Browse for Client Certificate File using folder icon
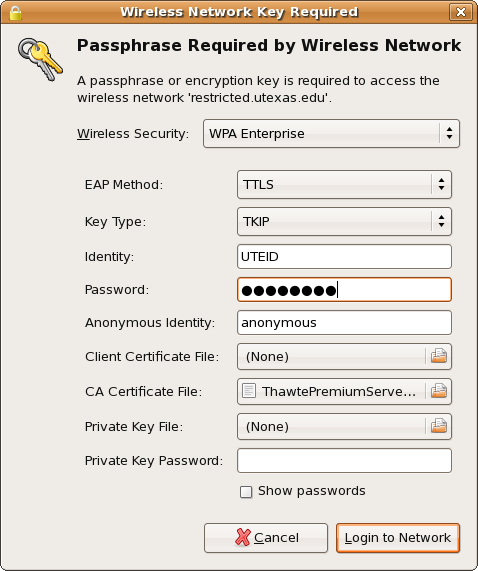Screen dimensions: 478x571 click(439, 356)
